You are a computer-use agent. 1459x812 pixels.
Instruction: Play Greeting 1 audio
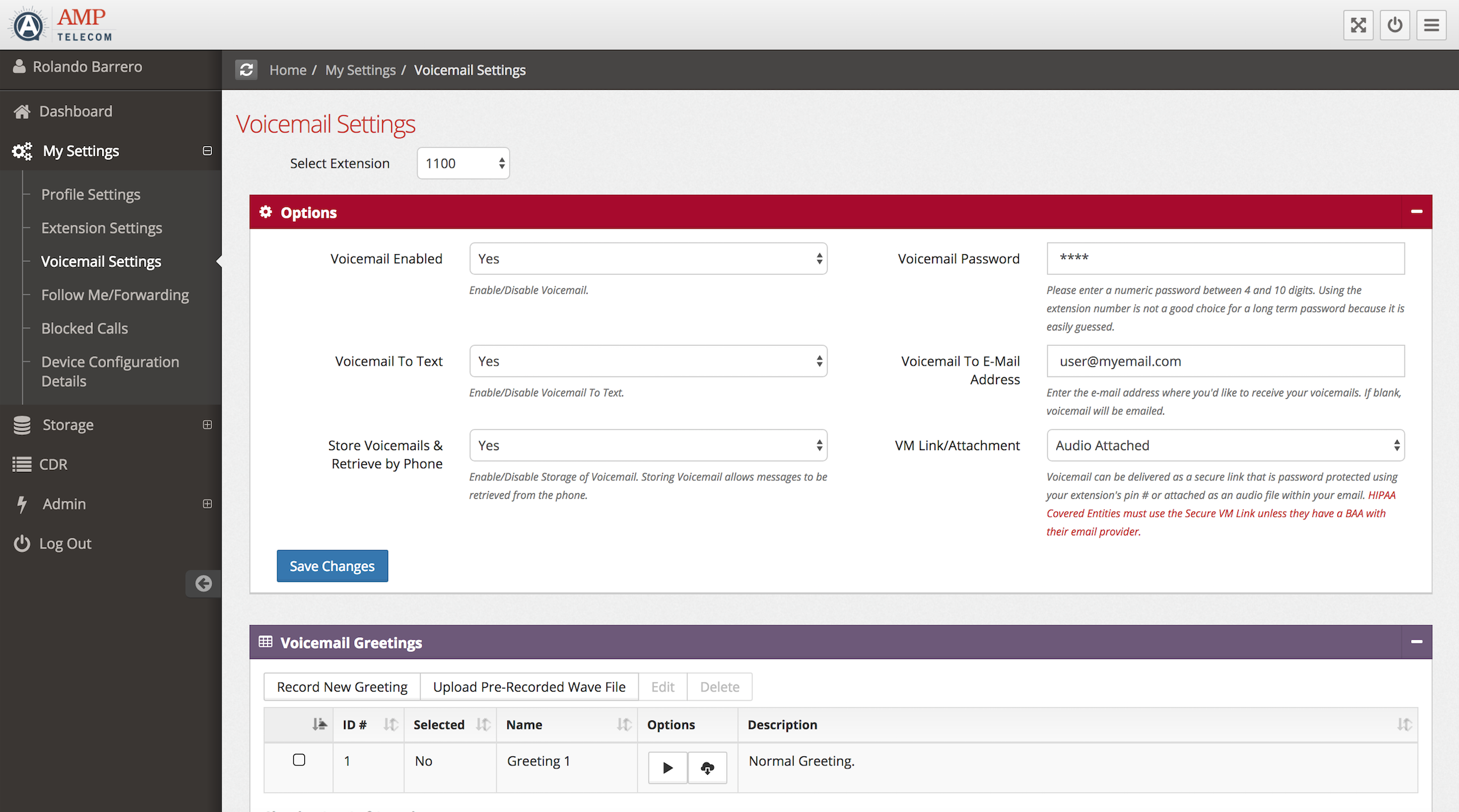(667, 767)
